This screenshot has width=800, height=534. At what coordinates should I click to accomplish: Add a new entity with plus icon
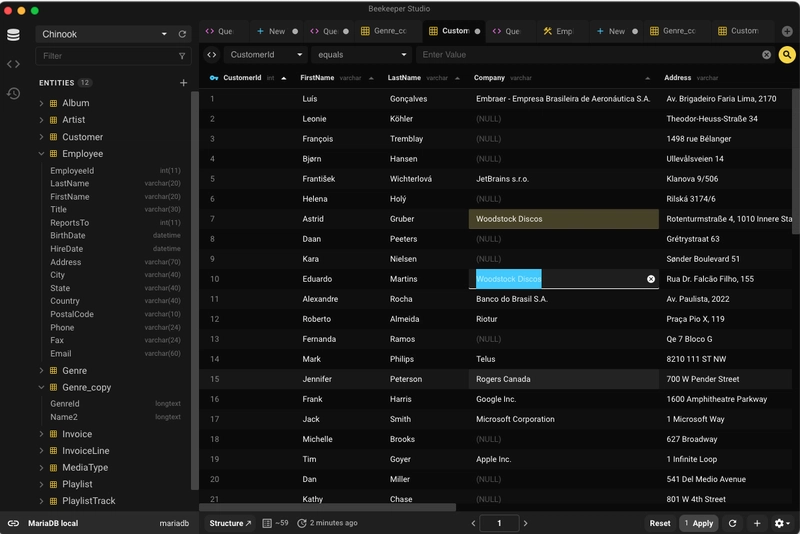coord(184,83)
